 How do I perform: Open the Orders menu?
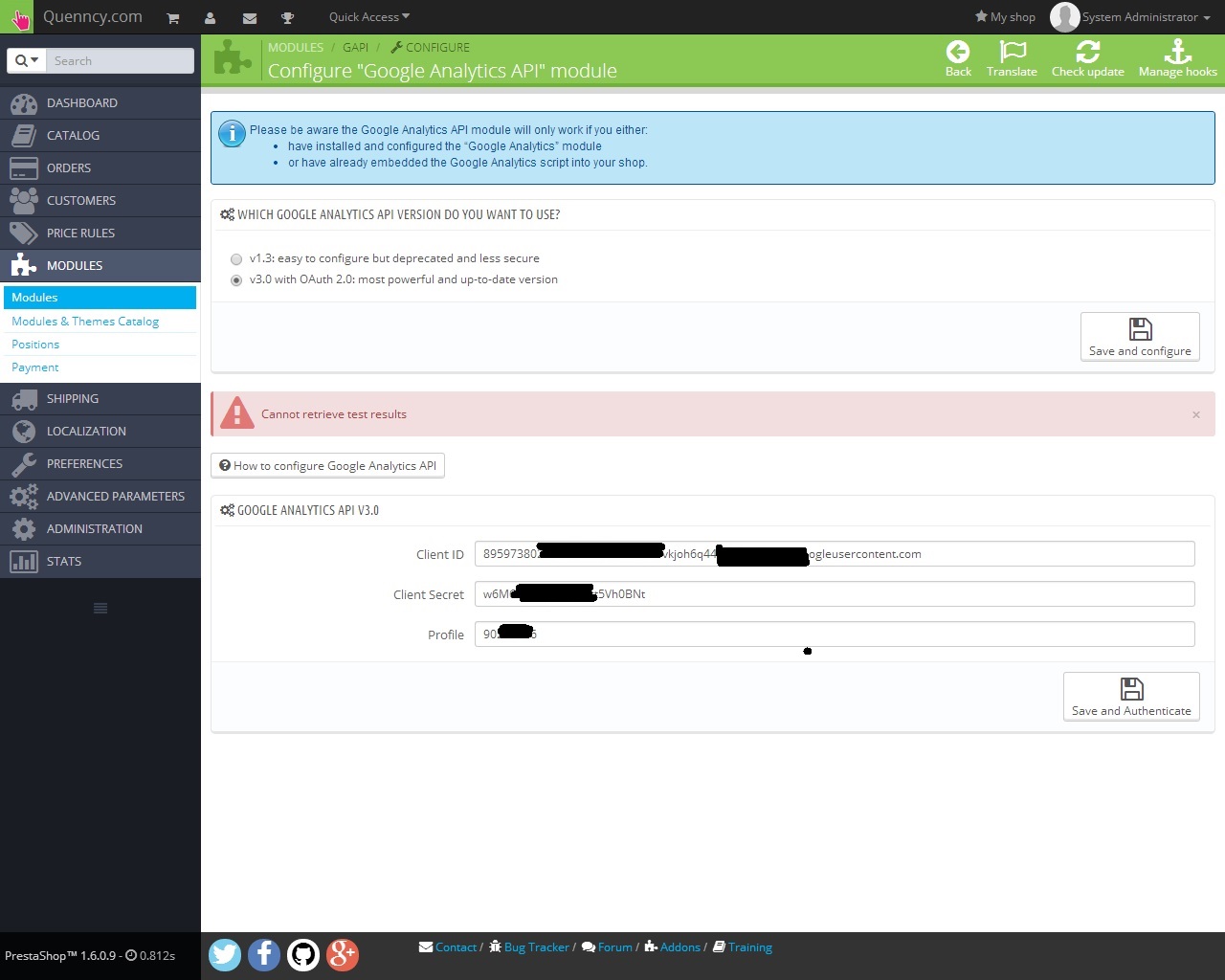tap(100, 167)
